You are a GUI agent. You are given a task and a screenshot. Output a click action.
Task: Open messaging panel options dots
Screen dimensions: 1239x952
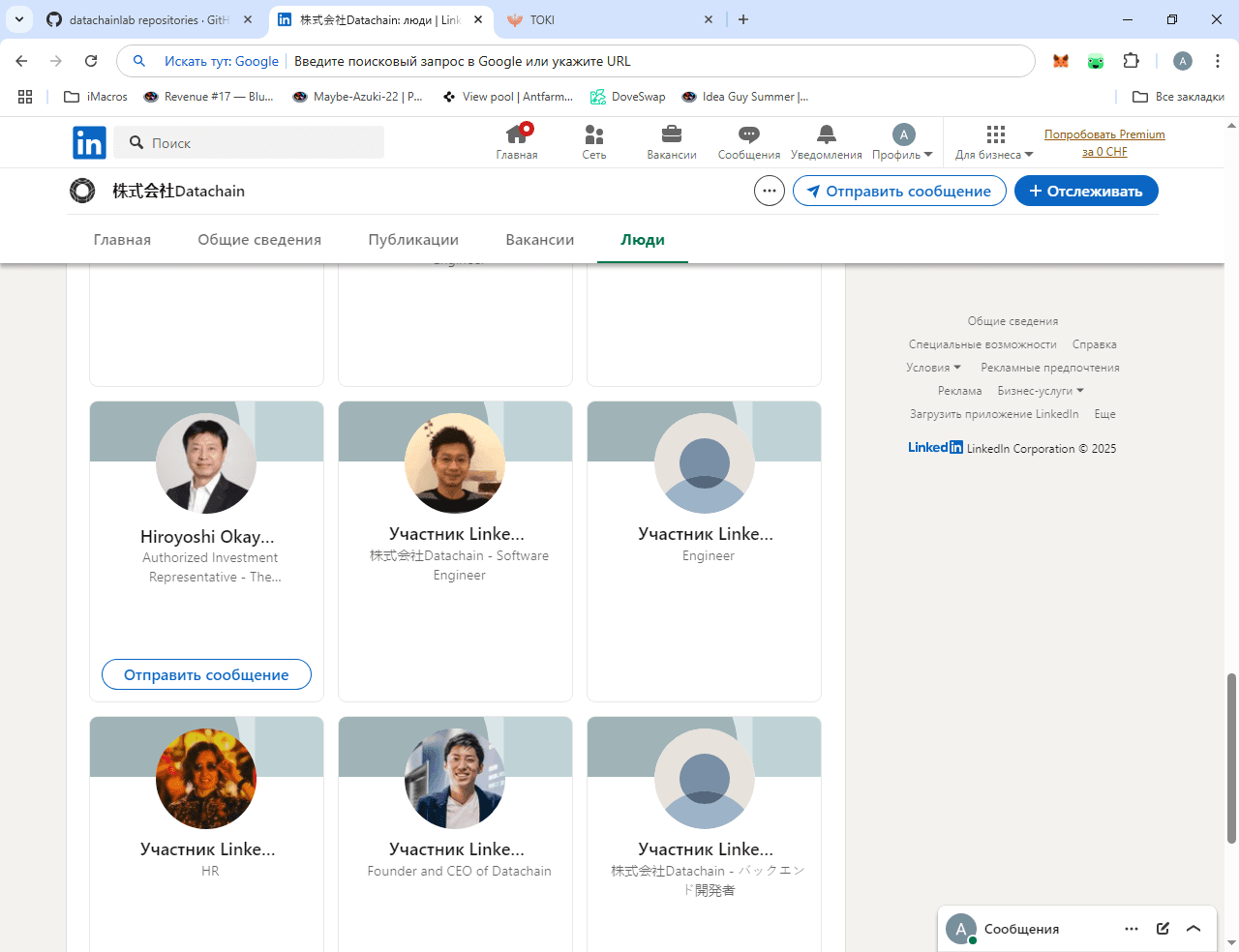pos(1132,929)
